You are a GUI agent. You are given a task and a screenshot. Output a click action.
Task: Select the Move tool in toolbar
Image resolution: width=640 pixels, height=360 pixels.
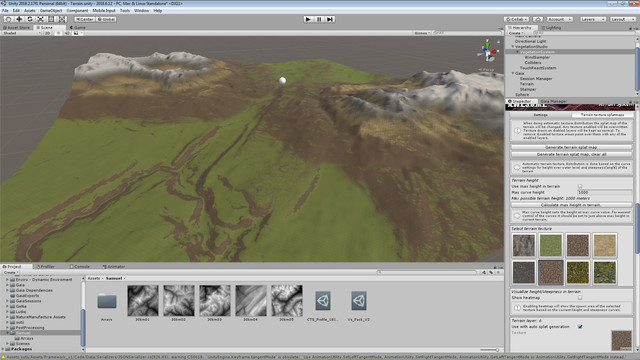click(x=19, y=19)
